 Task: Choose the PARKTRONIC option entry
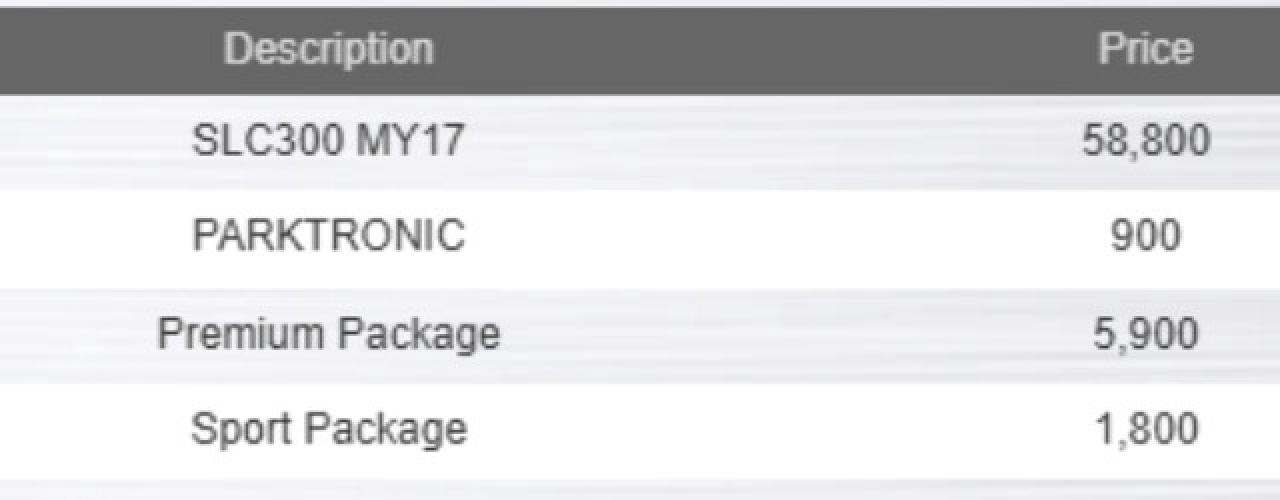[328, 236]
